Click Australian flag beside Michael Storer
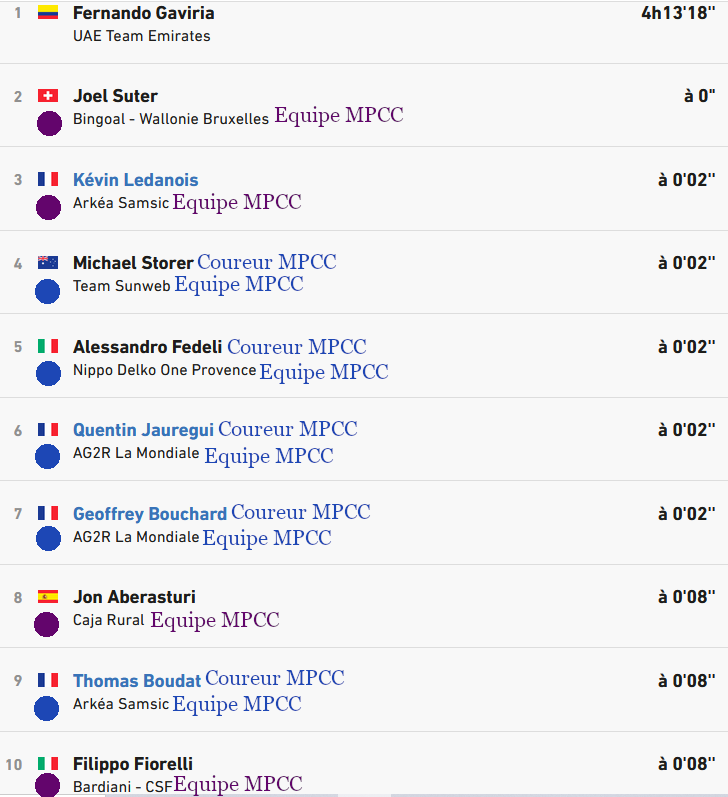Viewport: 728px width, 797px height. (x=47, y=263)
